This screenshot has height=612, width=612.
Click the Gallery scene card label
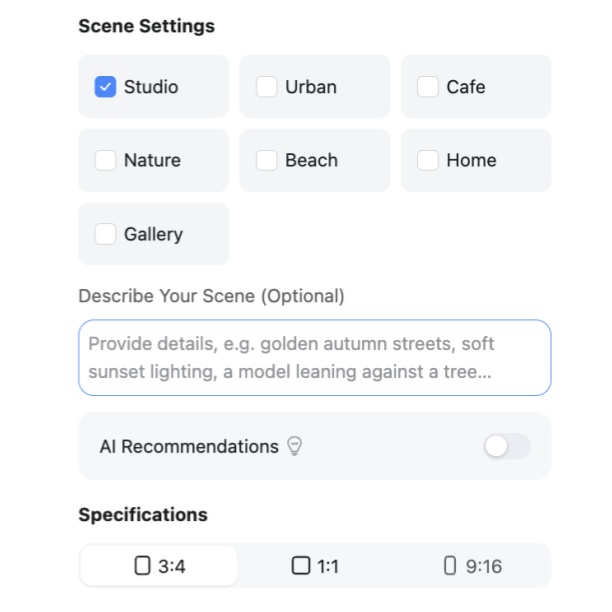[x=153, y=235]
